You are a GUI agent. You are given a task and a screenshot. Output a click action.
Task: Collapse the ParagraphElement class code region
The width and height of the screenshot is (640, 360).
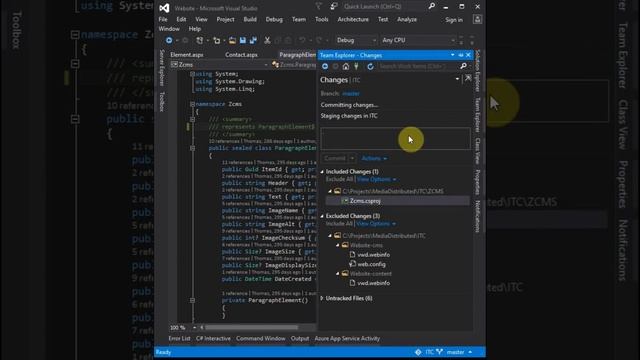pos(192,148)
